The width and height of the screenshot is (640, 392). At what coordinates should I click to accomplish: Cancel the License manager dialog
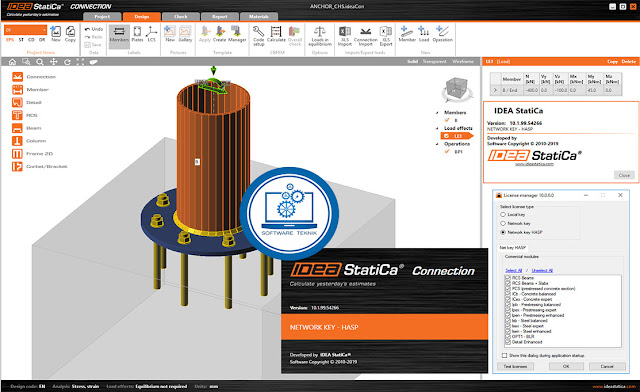(607, 366)
